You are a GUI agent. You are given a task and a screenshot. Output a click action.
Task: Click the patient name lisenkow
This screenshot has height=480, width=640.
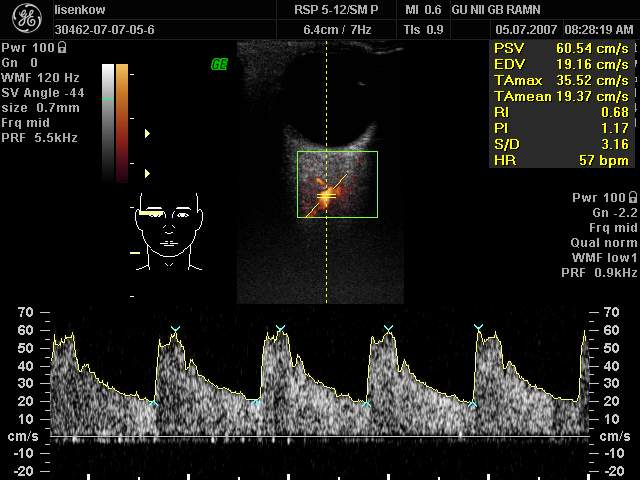pos(80,10)
